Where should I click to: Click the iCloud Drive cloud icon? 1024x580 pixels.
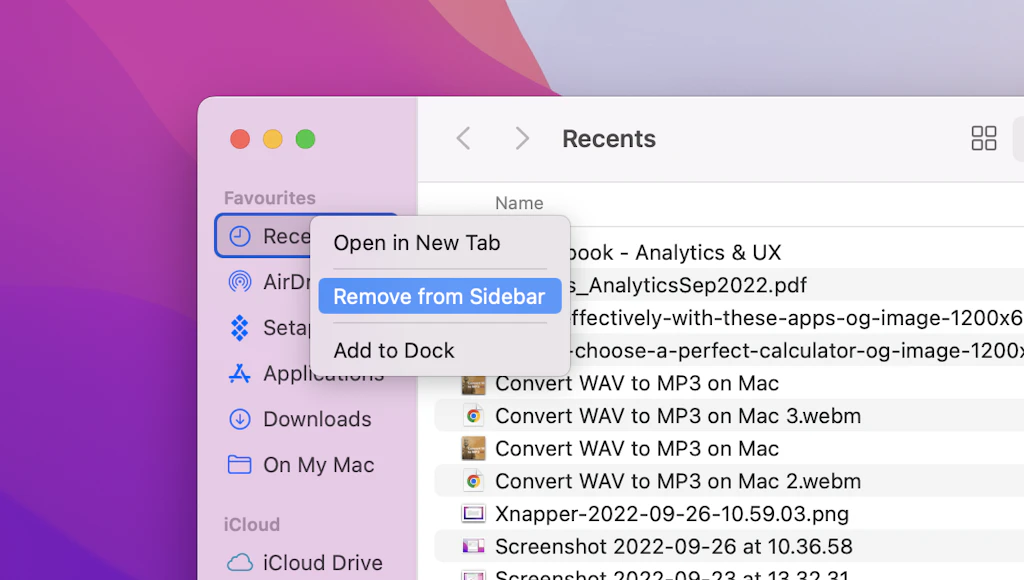pos(238,562)
